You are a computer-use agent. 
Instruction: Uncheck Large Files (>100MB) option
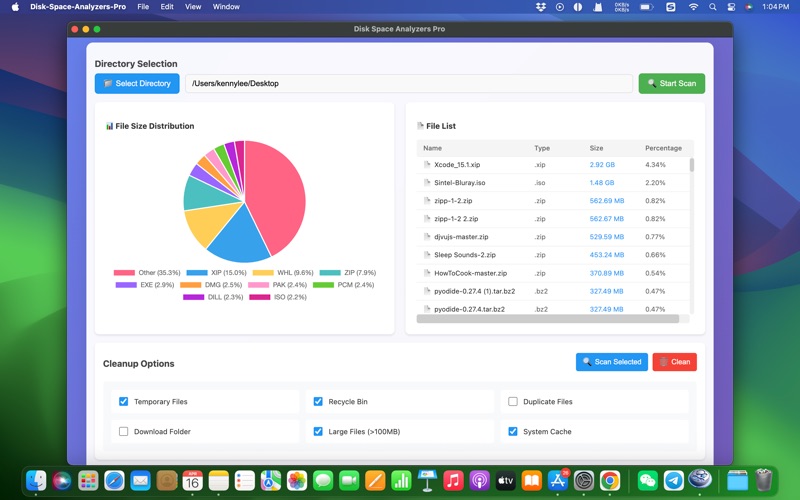pyautogui.click(x=318, y=432)
